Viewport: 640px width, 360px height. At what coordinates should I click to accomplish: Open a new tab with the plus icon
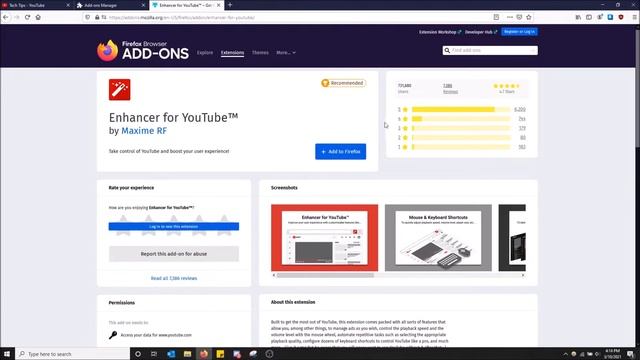[x=230, y=5]
